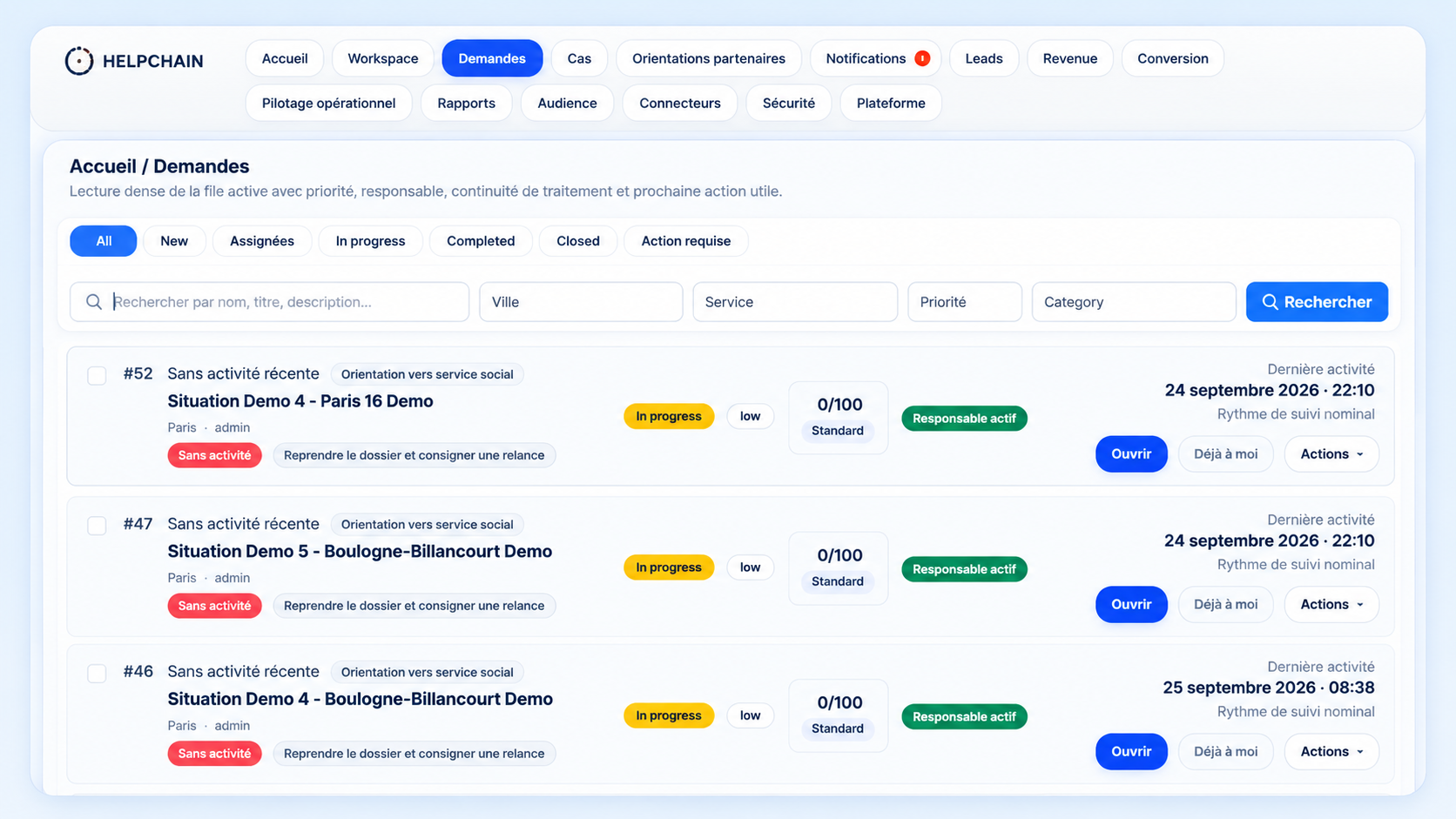This screenshot has height=819, width=1456.
Task: Click Accueil / Demandes breadcrumb heading
Action: pos(159,166)
